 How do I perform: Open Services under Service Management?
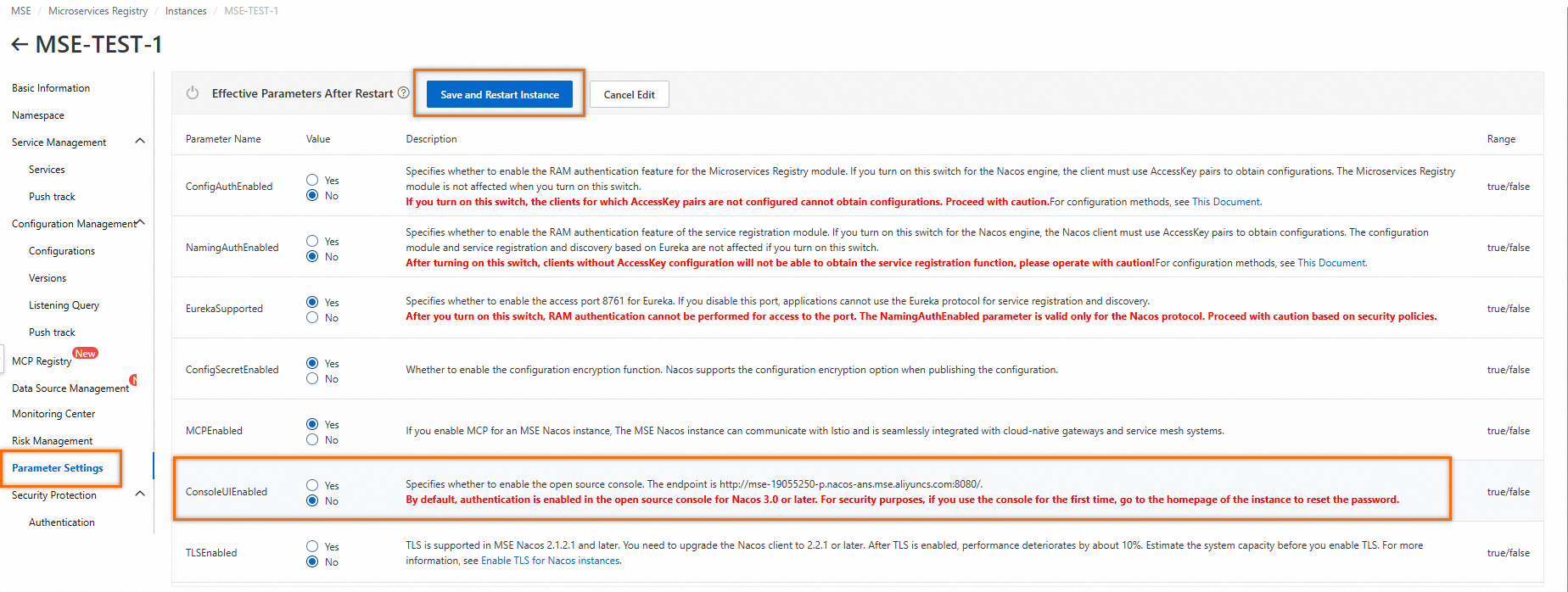pyautogui.click(x=47, y=170)
